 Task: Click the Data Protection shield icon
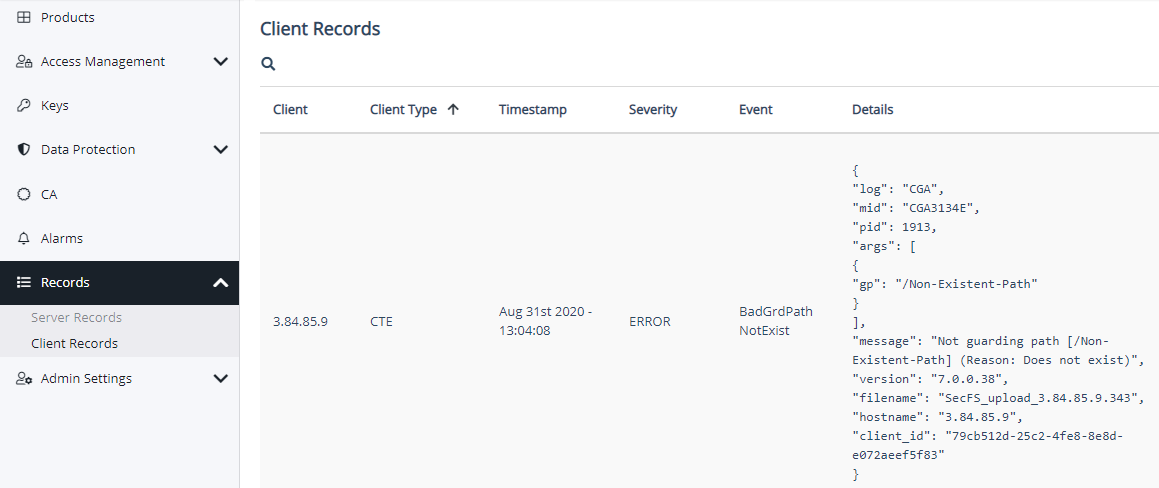point(24,150)
